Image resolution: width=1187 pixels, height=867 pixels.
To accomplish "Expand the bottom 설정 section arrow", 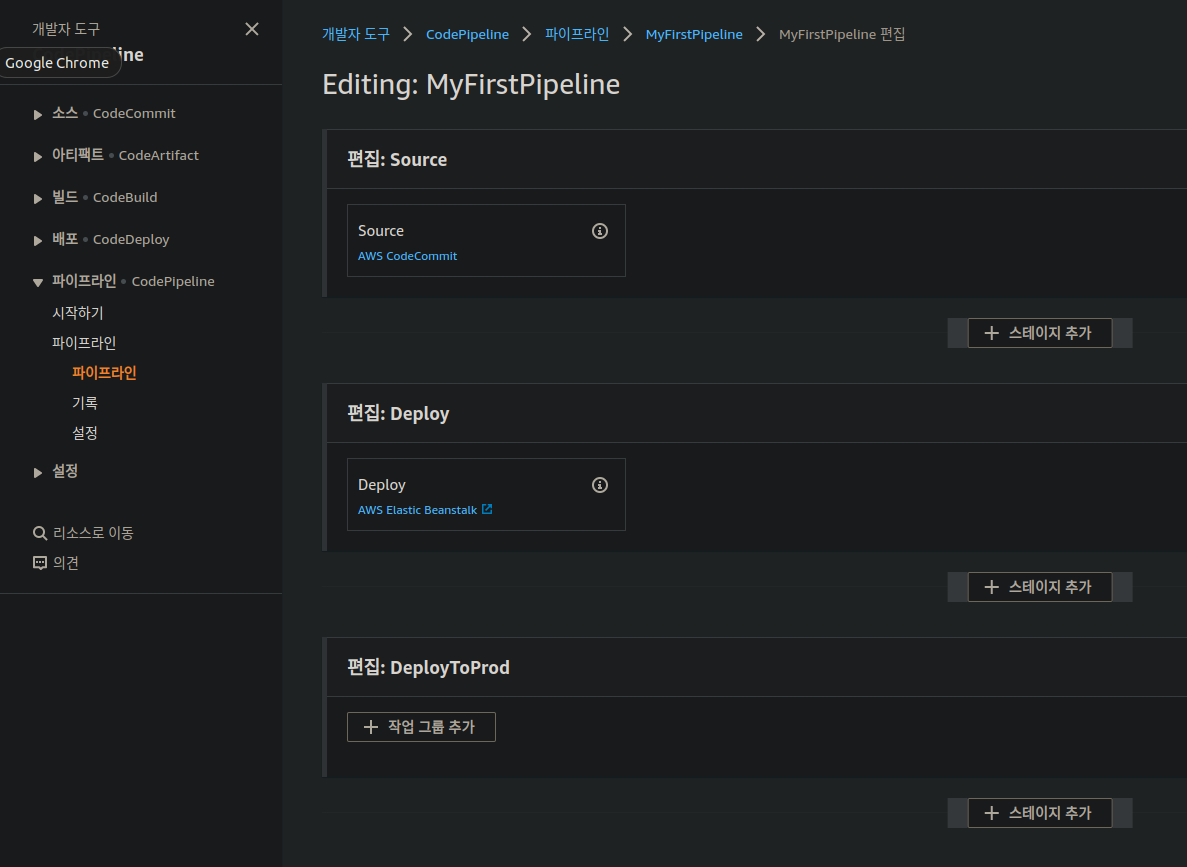I will pyautogui.click(x=37, y=472).
